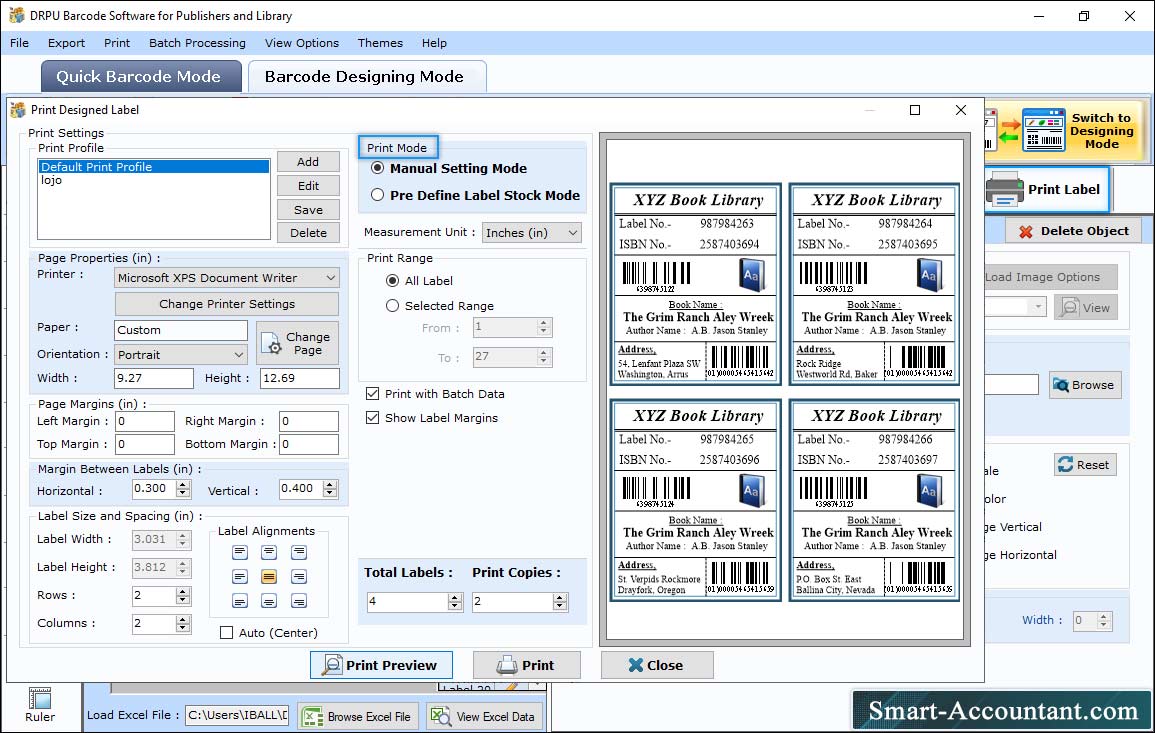Toggle Show Label Margins checkbox

coord(373,418)
